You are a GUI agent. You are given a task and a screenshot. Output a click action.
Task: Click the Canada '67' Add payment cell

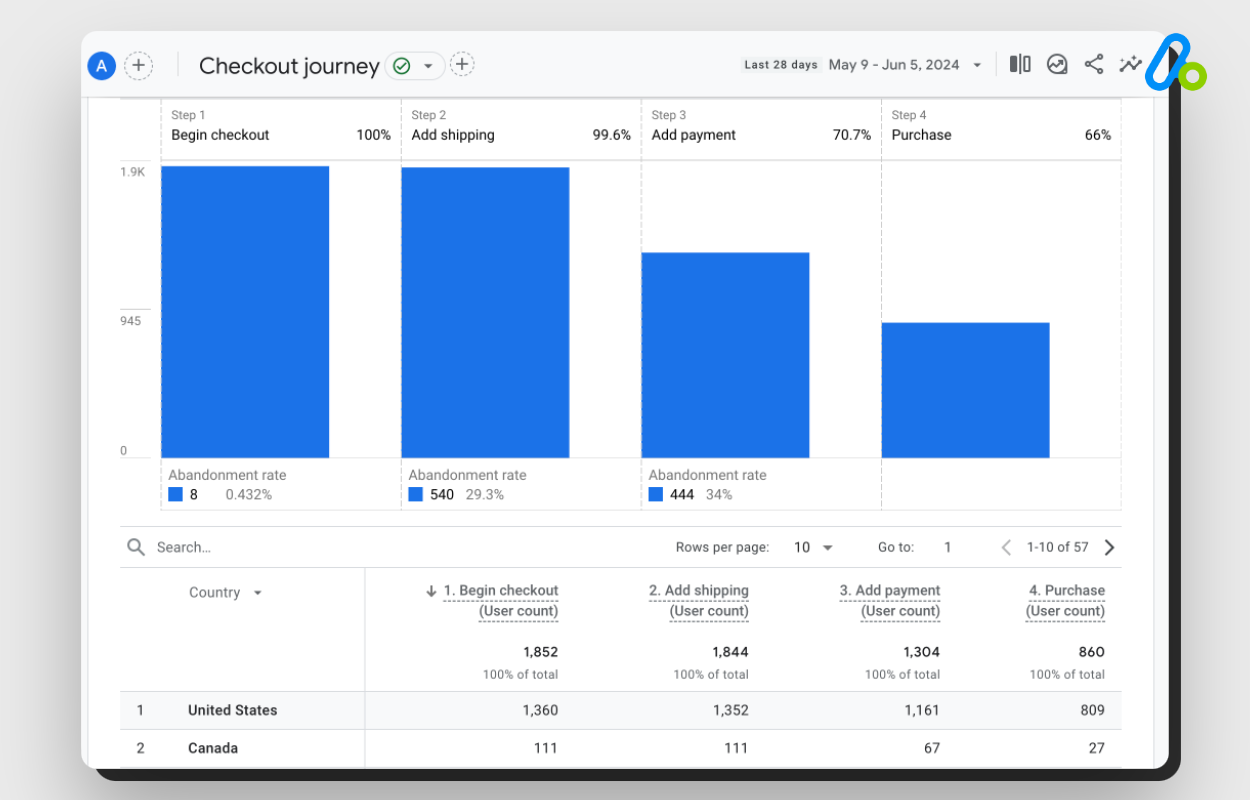point(932,748)
